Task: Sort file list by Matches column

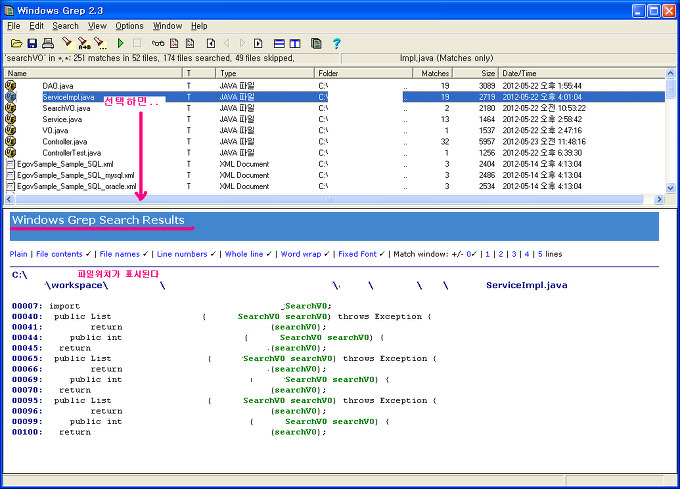Action: pos(432,73)
